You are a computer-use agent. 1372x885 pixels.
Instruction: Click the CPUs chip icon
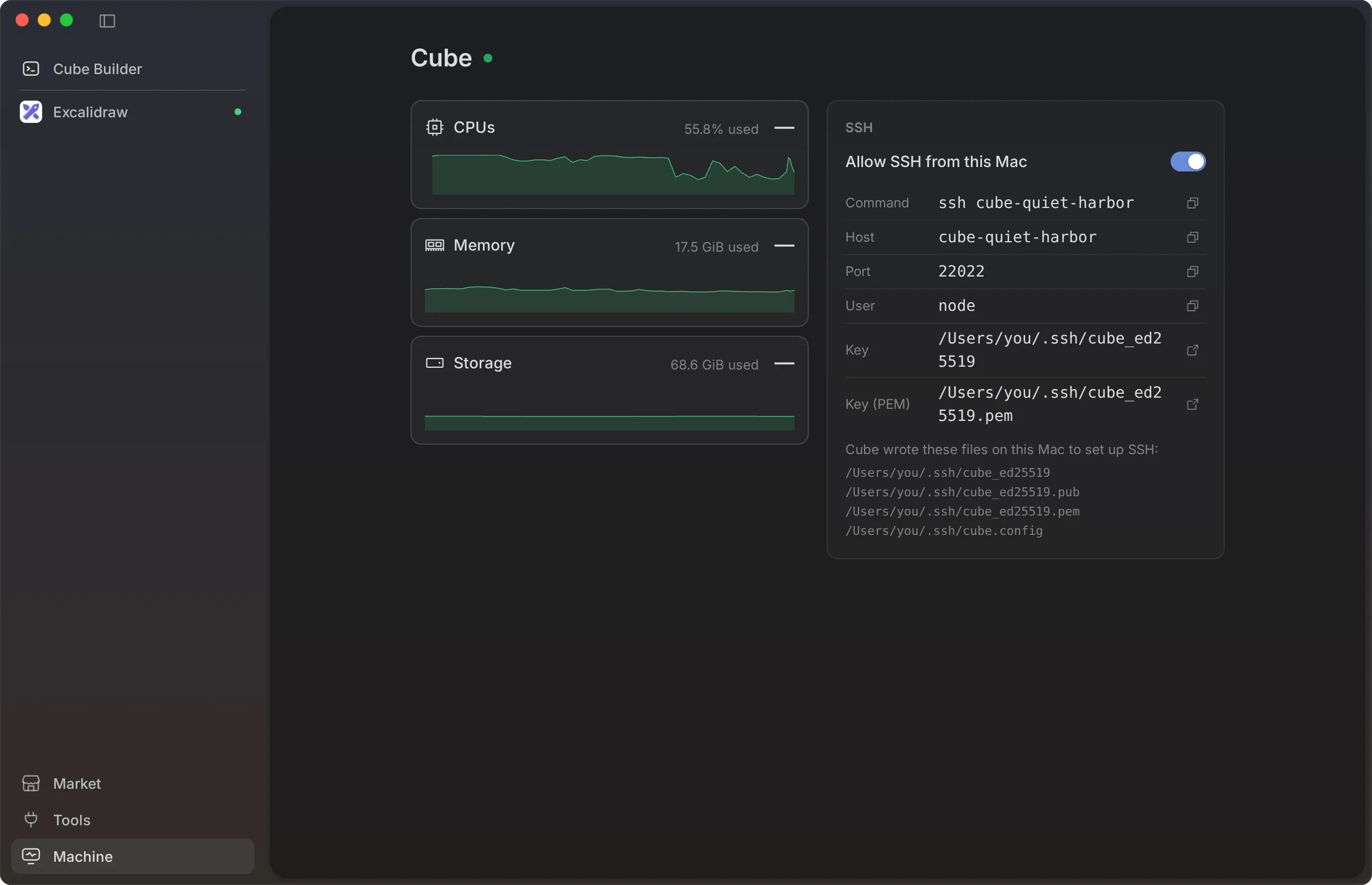tap(434, 127)
